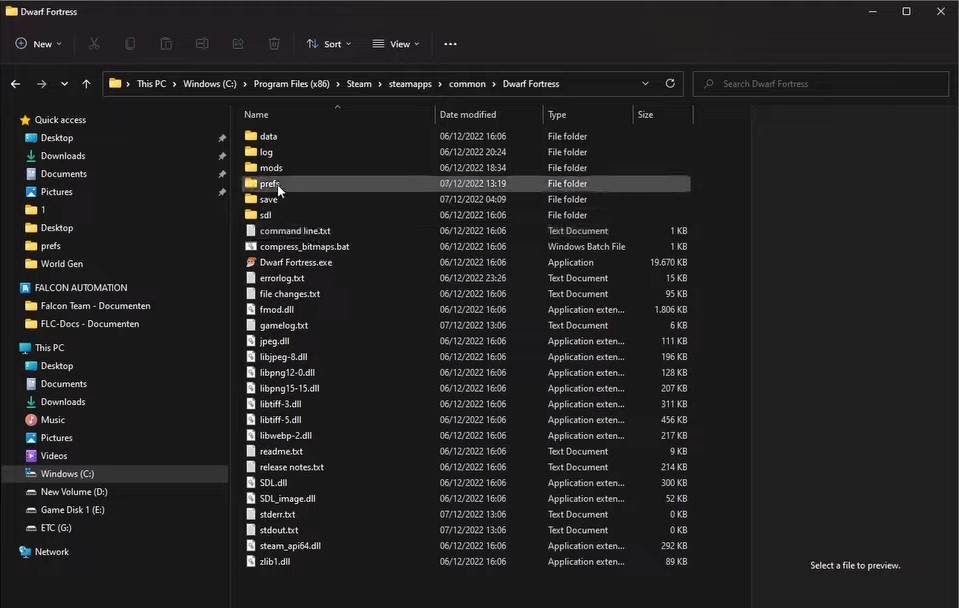Open the Sort options dropdown
This screenshot has width=959, height=608.
328,44
